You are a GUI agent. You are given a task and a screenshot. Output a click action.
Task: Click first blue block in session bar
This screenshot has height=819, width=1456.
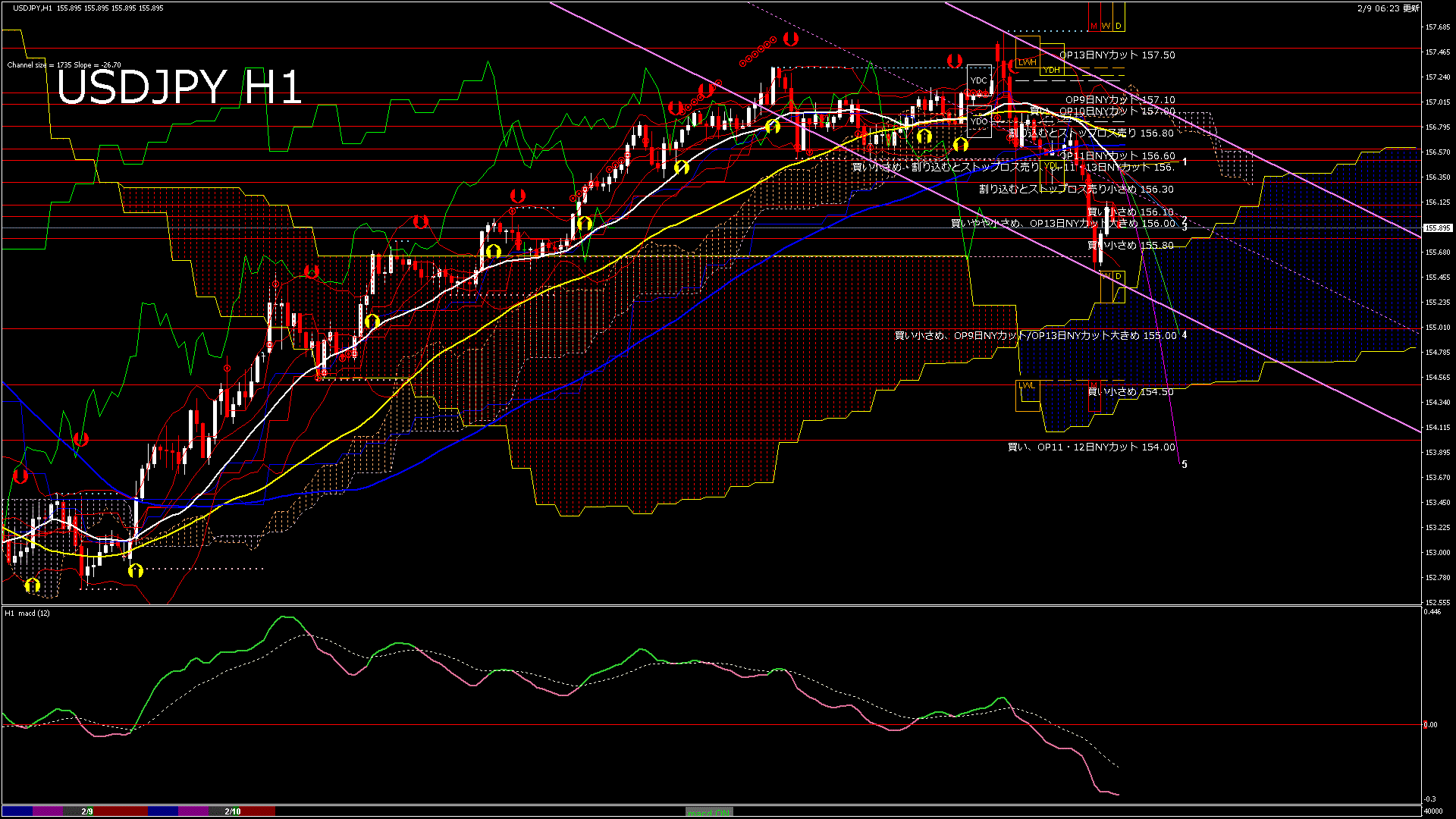[x=17, y=811]
